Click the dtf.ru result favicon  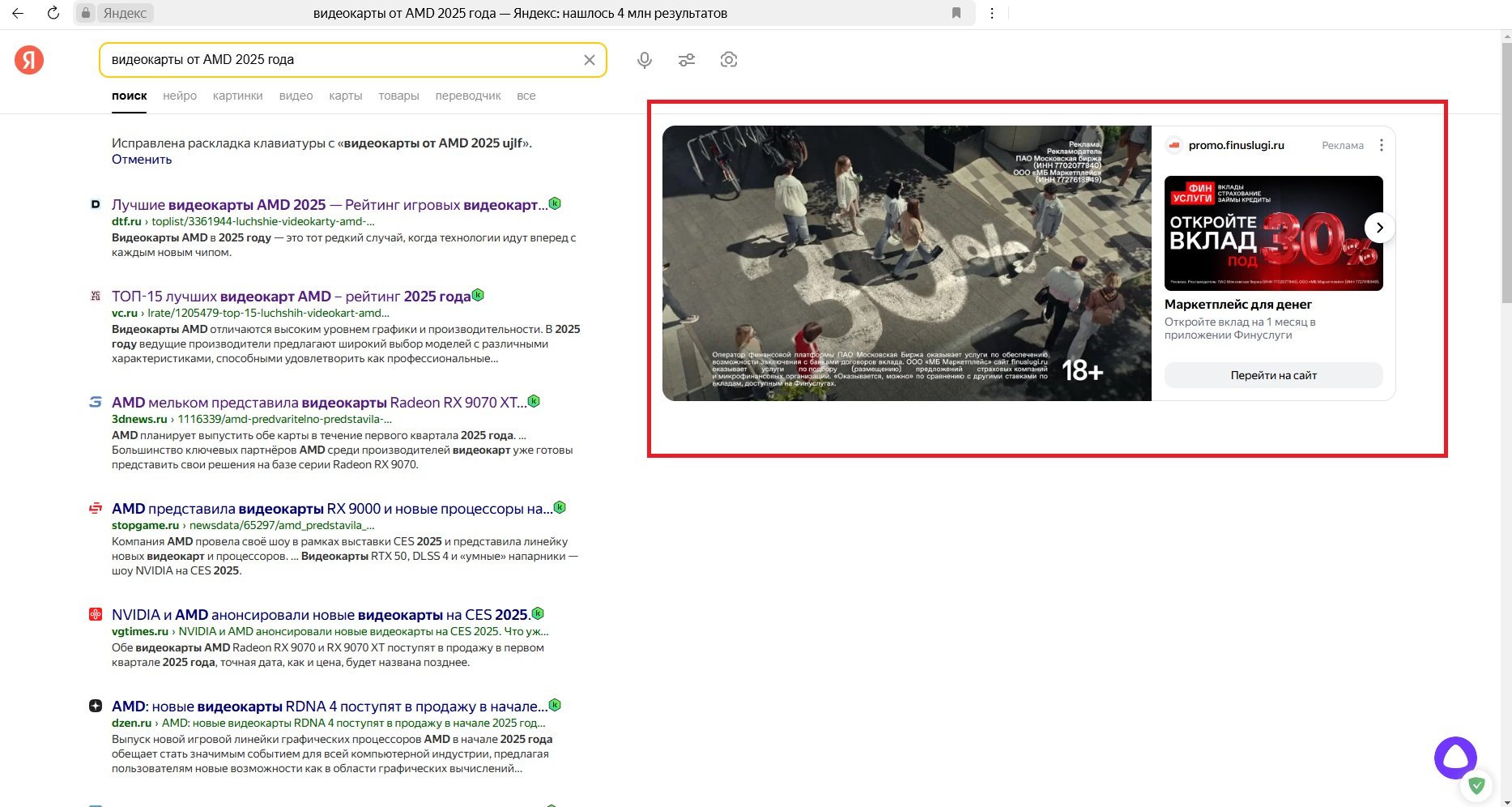(96, 204)
